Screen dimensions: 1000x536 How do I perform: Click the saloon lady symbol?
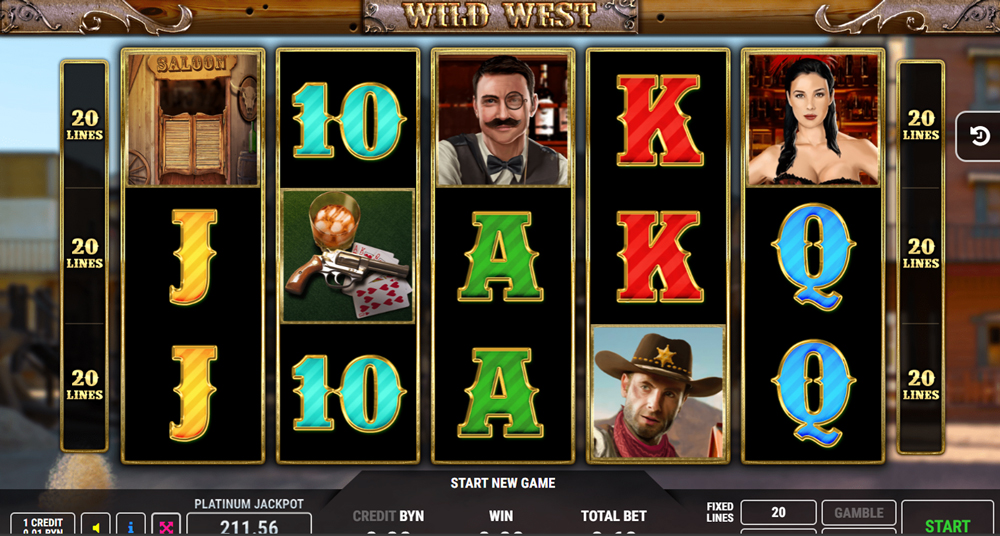click(x=812, y=120)
